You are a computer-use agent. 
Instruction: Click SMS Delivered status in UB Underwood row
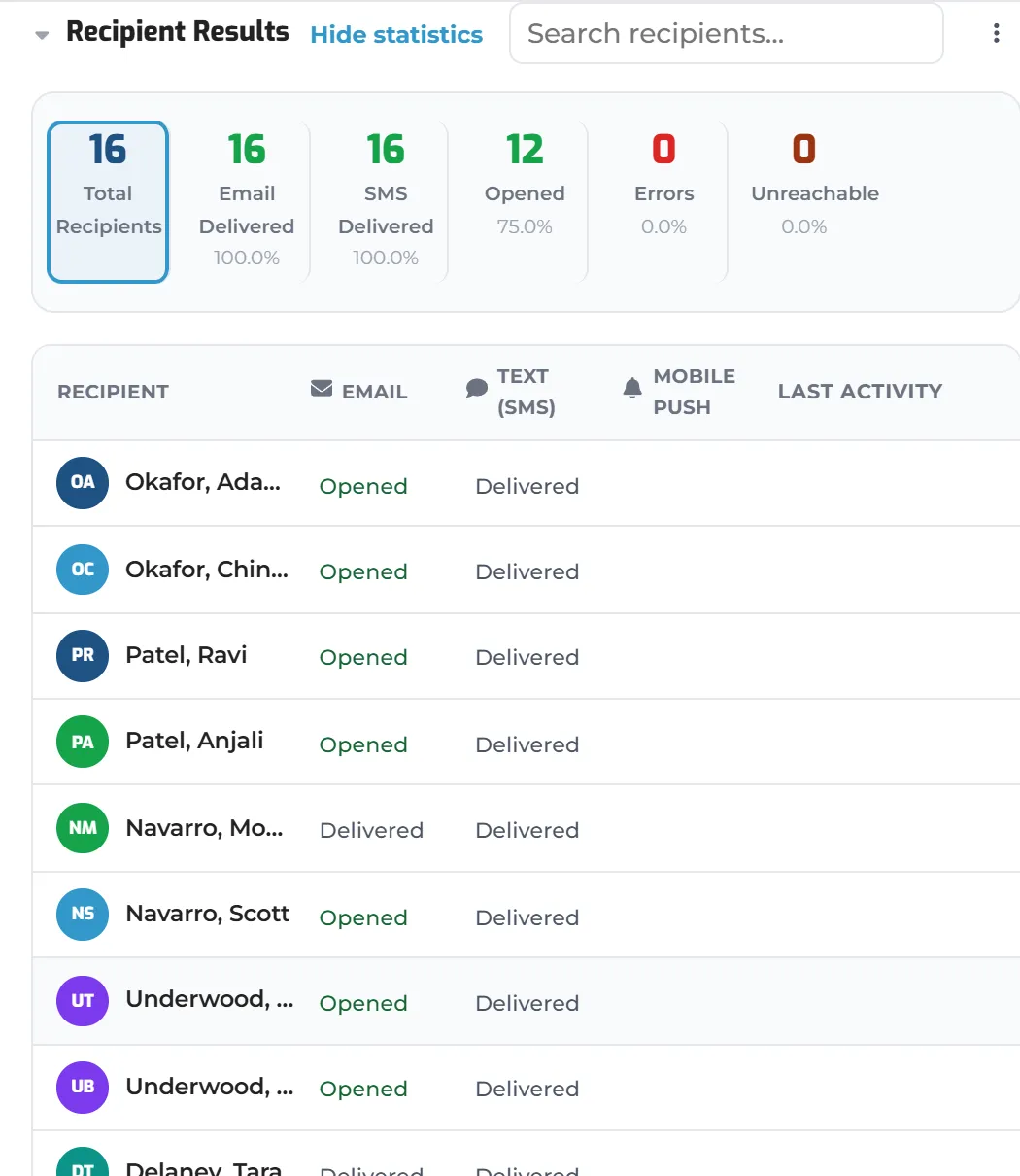527,1089
